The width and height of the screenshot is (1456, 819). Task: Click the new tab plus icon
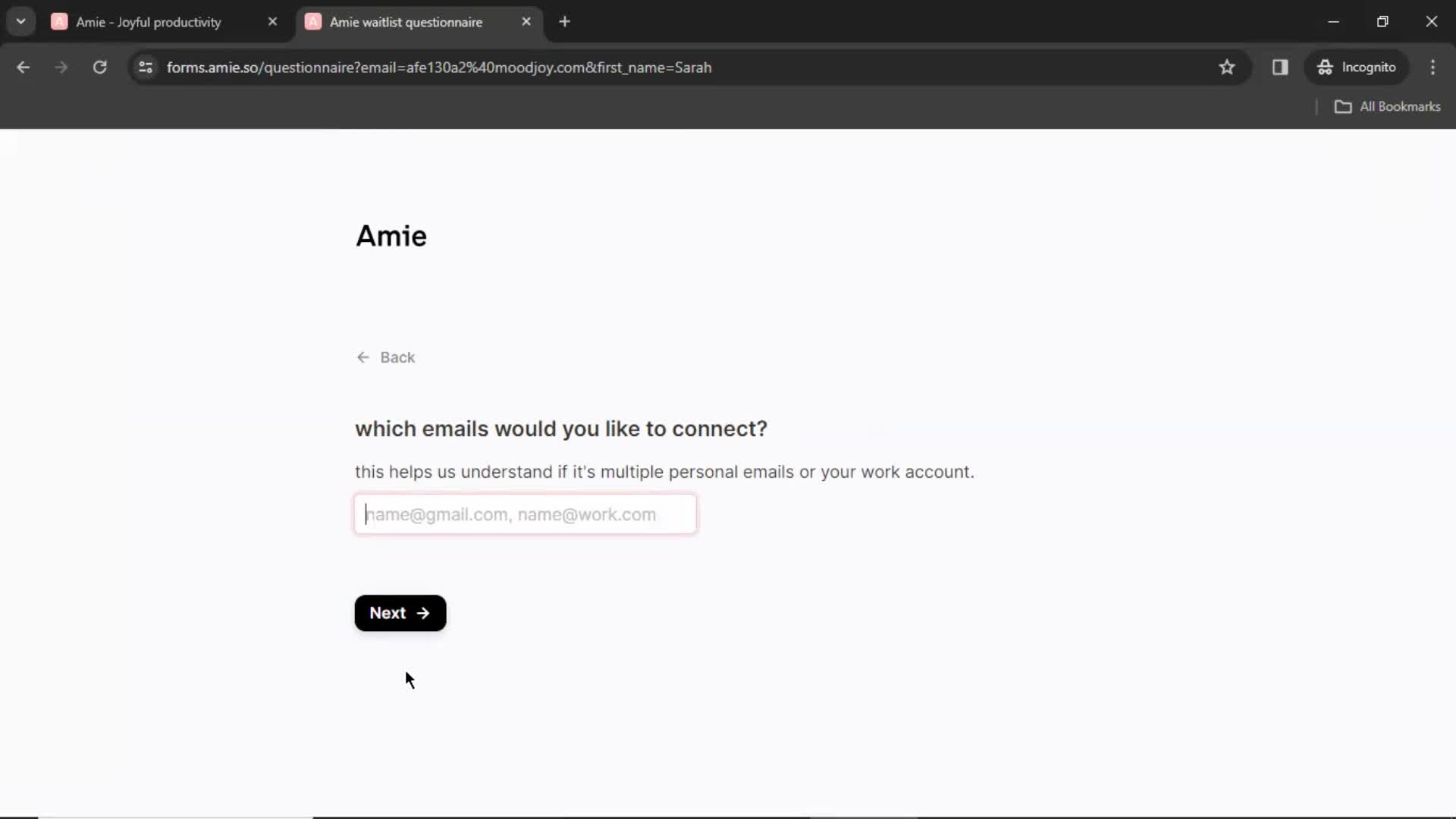(x=565, y=22)
